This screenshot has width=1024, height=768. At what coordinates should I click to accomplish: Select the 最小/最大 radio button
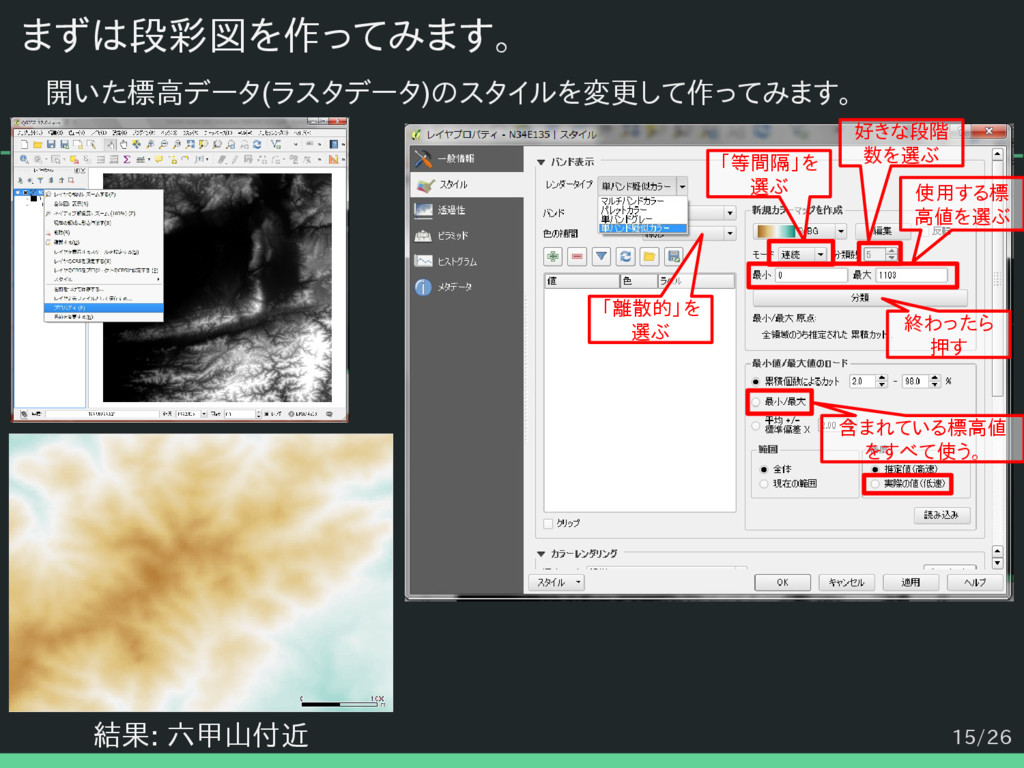coord(756,402)
